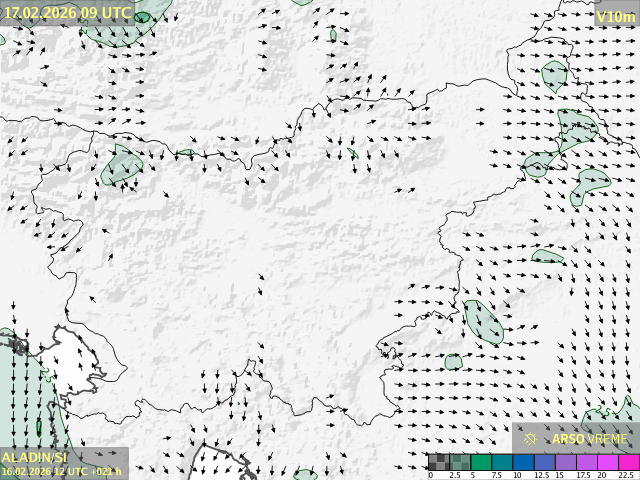The image size is (640, 480).
Task: Click the V10m parameter label
Action: (615, 17)
